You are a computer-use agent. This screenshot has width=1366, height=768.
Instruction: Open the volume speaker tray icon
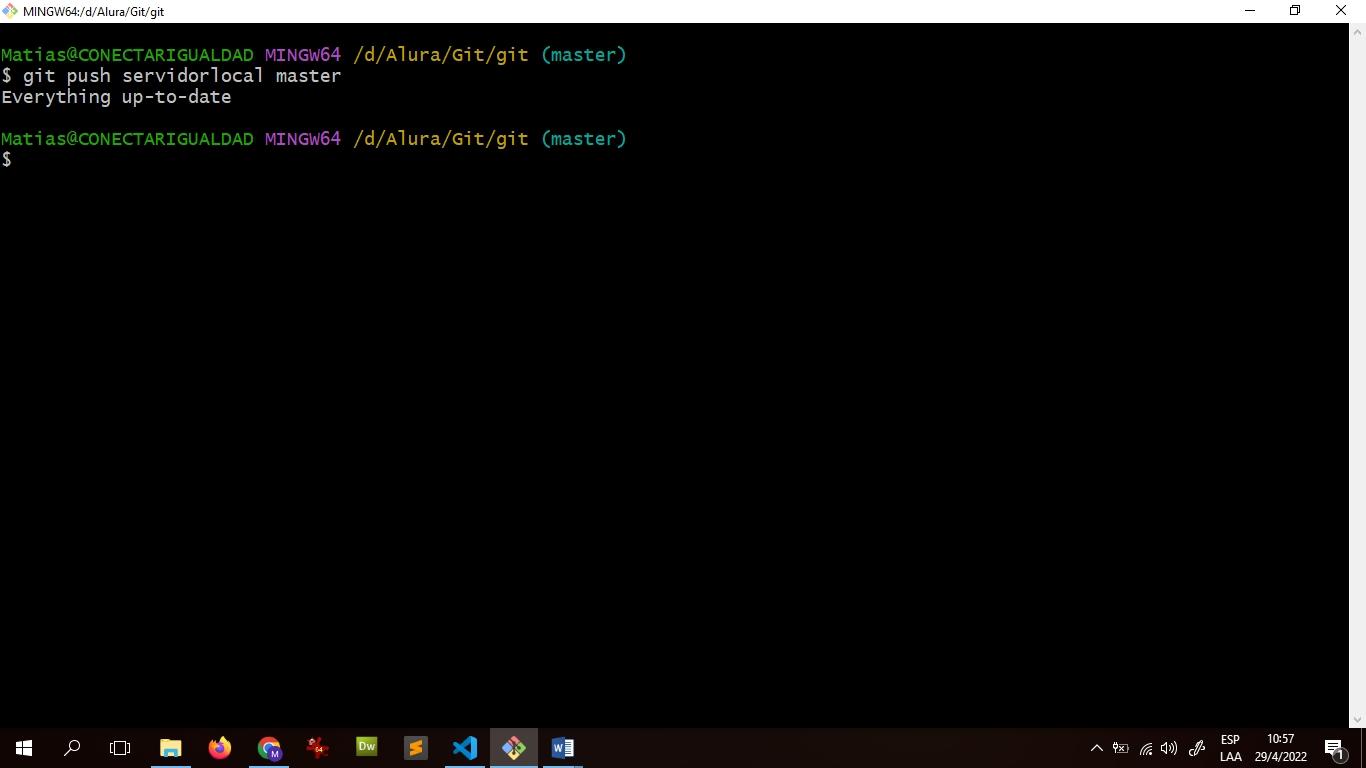[x=1169, y=748]
